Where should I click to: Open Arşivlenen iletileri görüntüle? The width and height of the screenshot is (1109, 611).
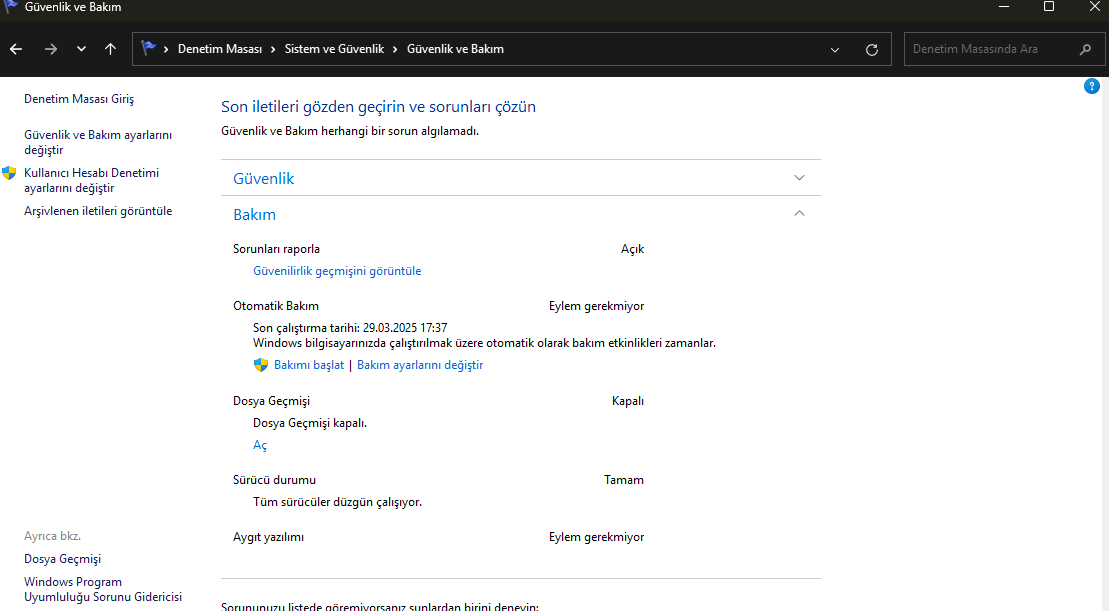click(x=98, y=211)
